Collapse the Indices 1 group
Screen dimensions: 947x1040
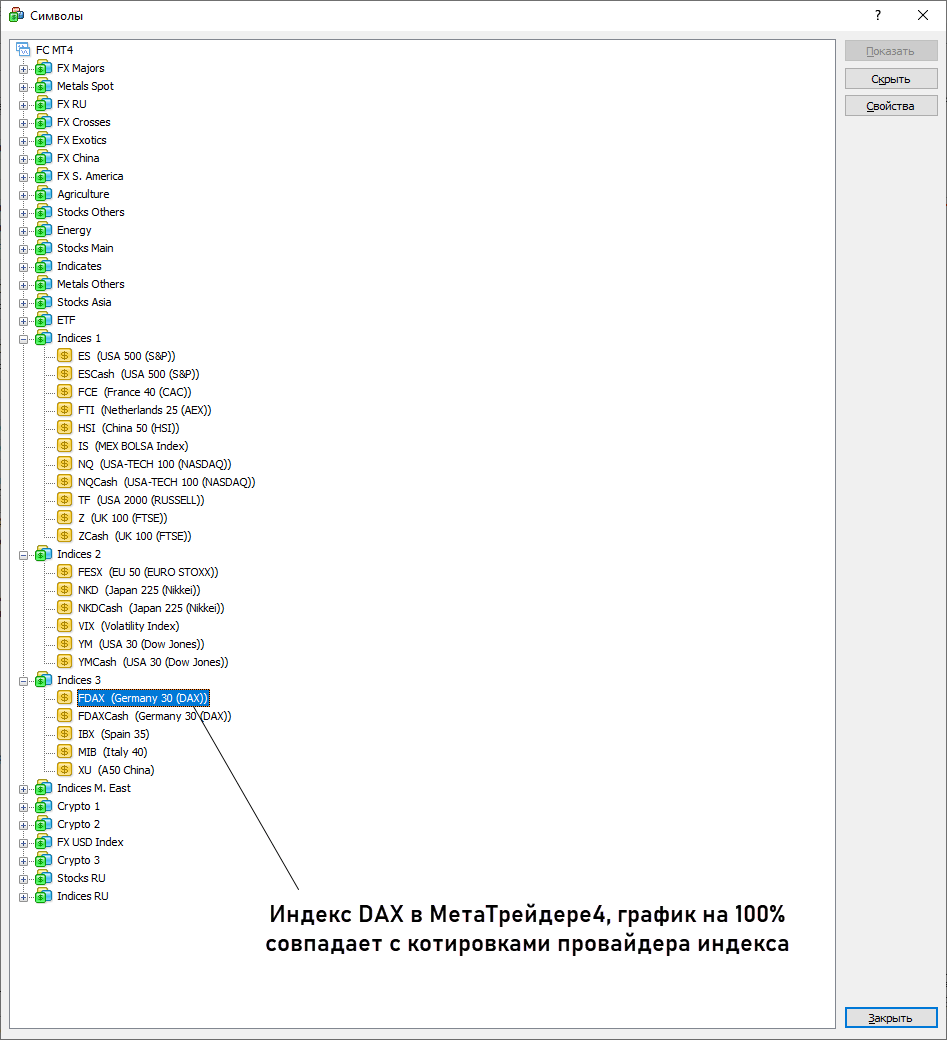[24, 339]
